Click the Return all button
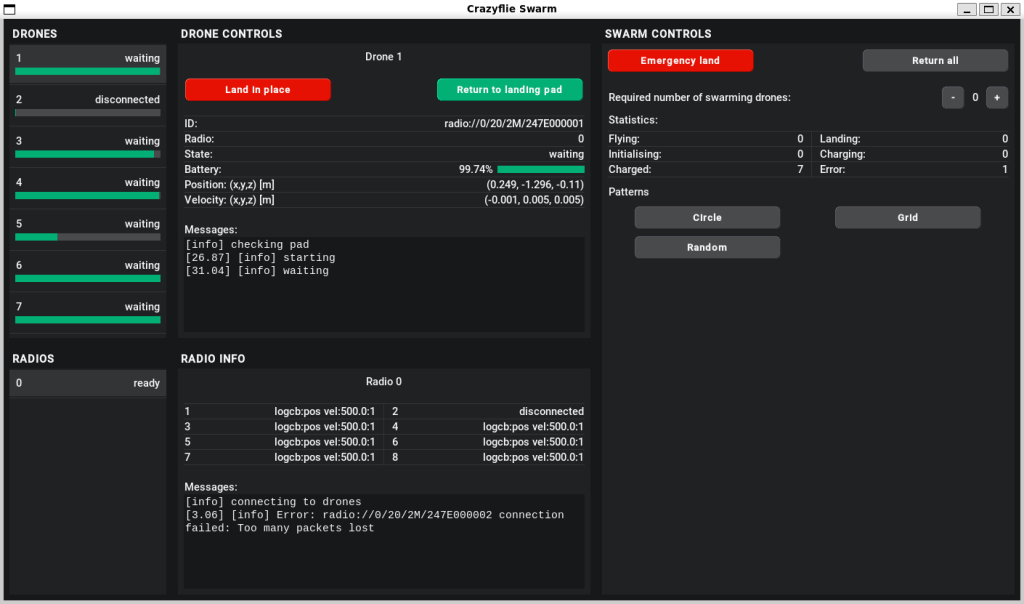 tap(935, 60)
